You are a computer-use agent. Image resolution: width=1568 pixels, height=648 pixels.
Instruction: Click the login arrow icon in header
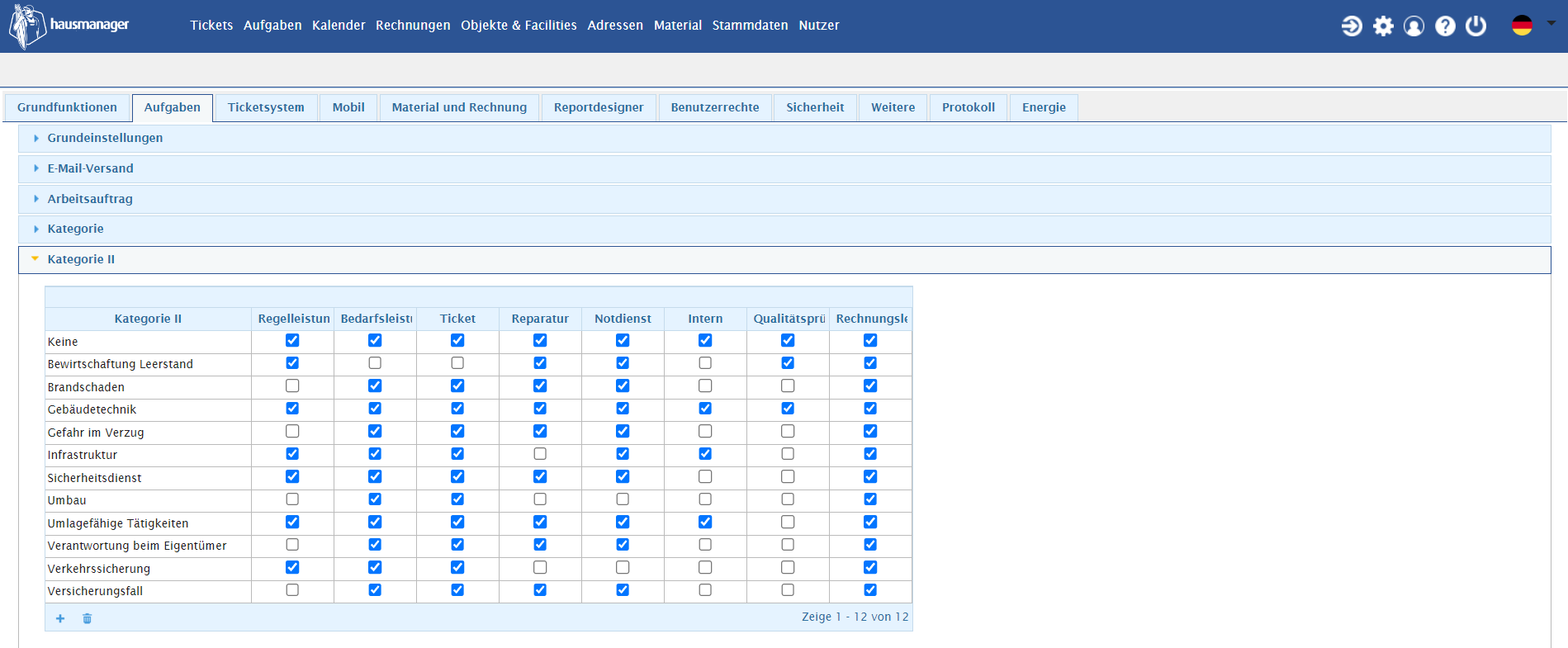pos(1352,26)
